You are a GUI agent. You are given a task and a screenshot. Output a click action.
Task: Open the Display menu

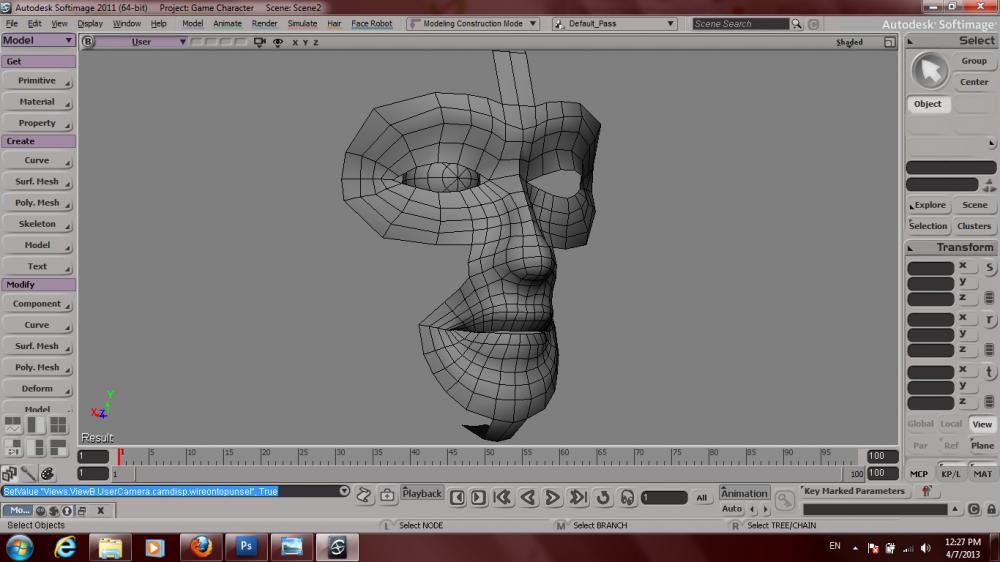[x=90, y=24]
